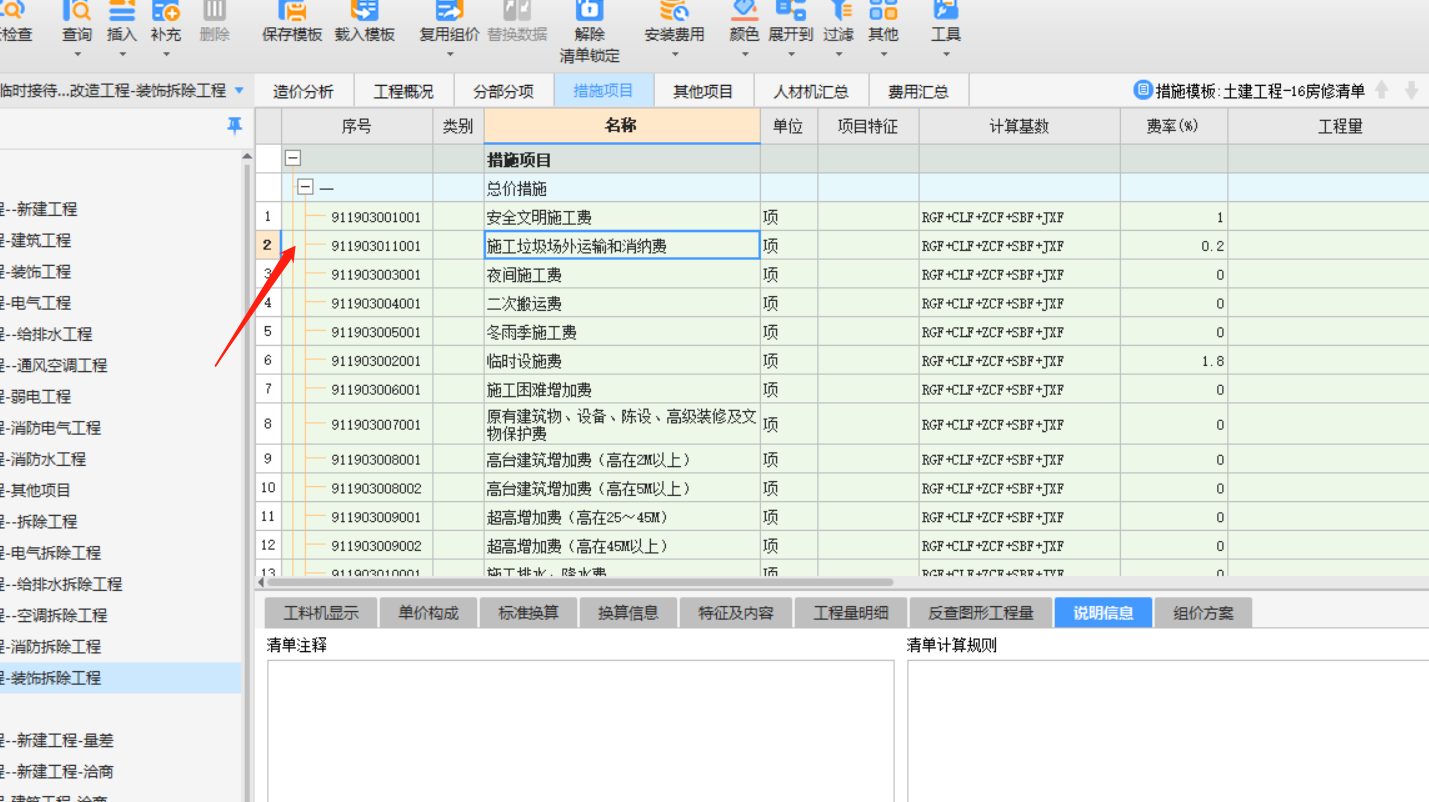
Task: Click the 工具 tools toolbar icon
Action: [x=945, y=12]
